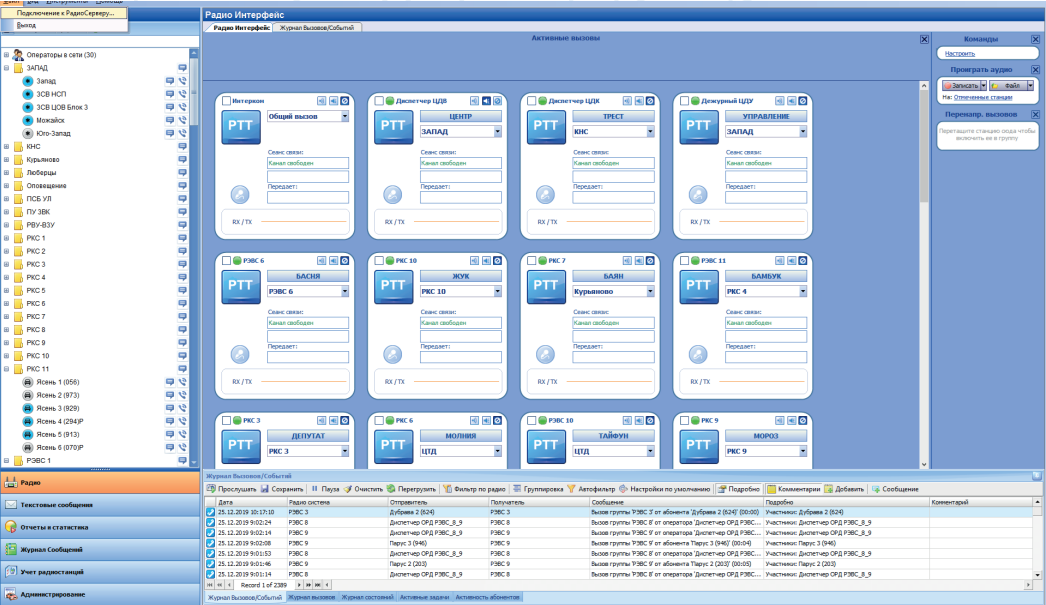The image size is (1046, 605).
Task: Tick the checkbox on Диспетчер ЦДВ card
Action: point(379,101)
